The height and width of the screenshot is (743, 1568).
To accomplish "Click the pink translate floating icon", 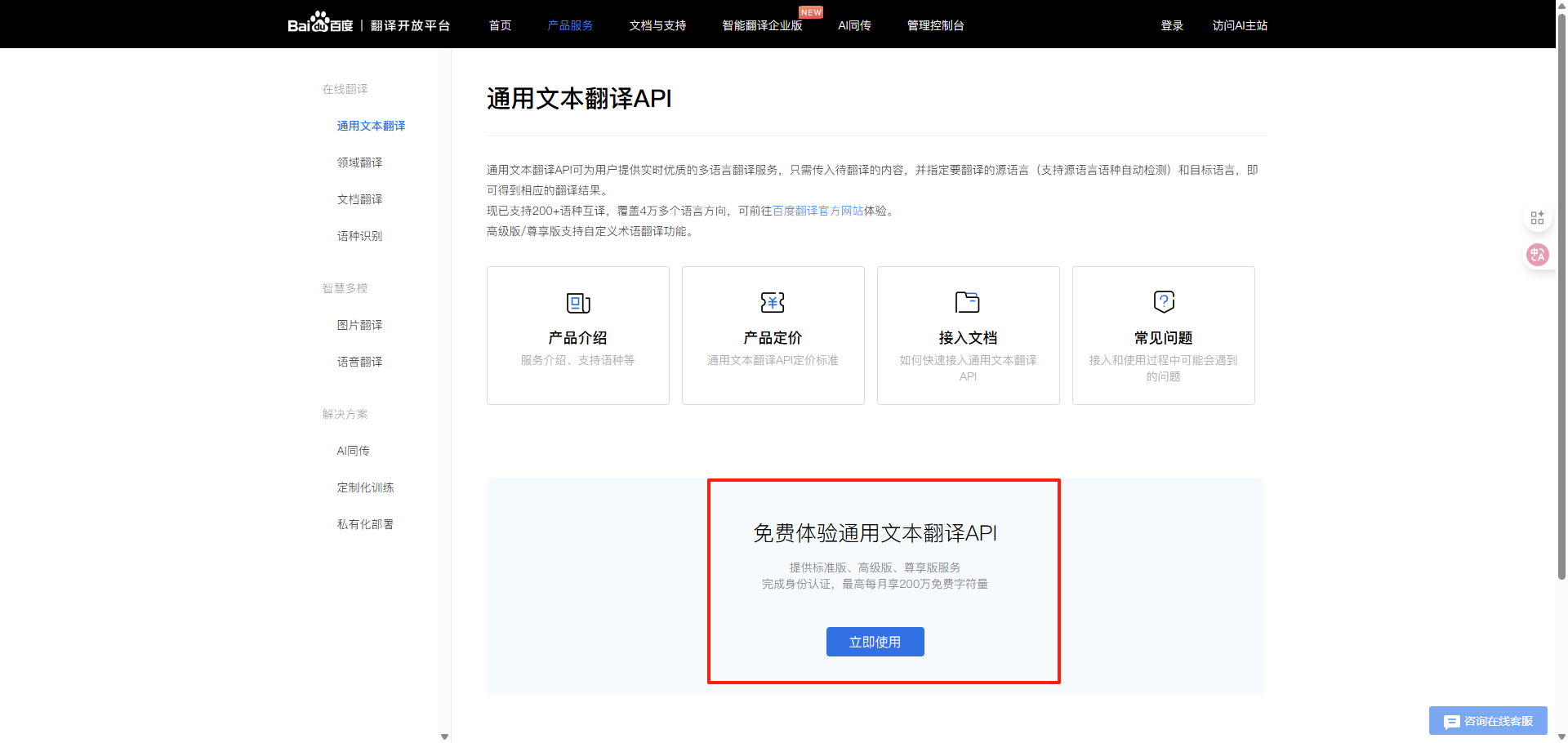I will pyautogui.click(x=1537, y=255).
